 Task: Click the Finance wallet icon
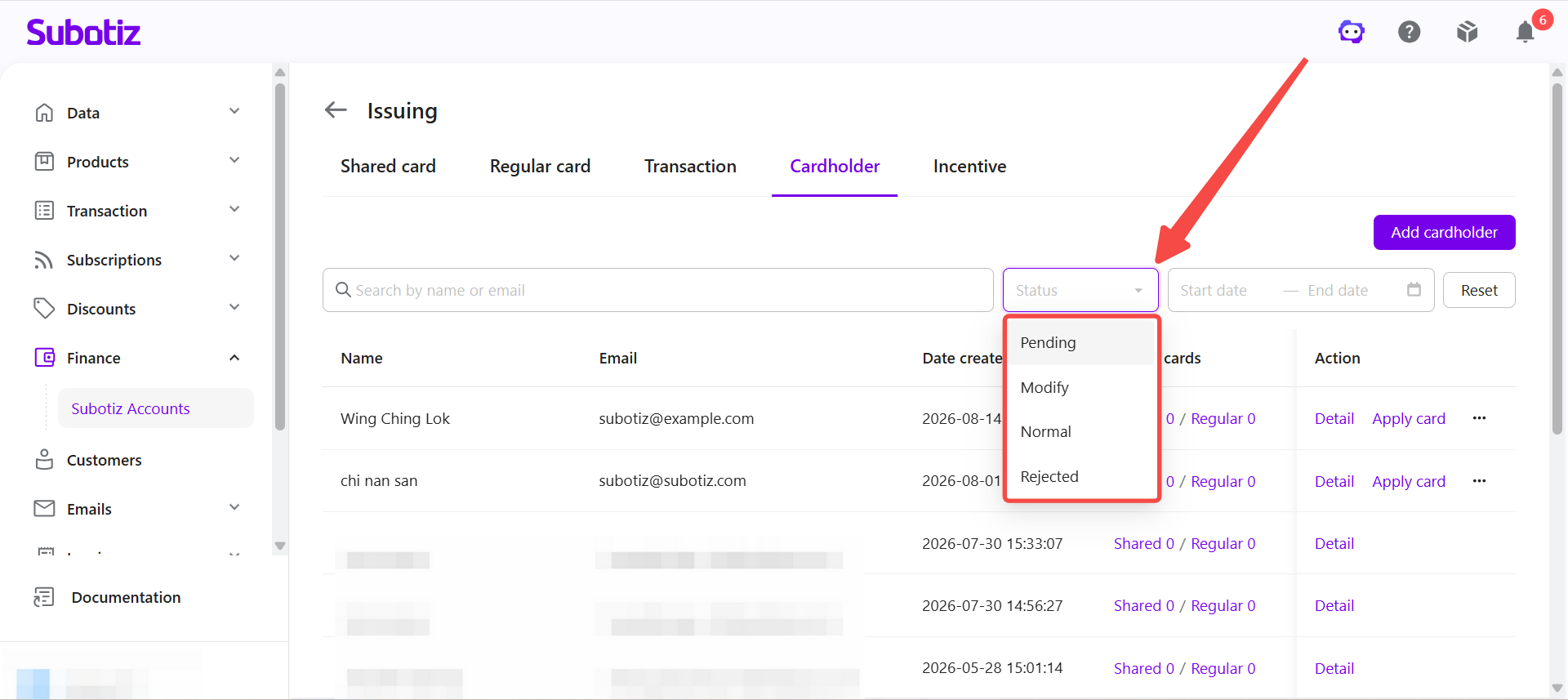pyautogui.click(x=44, y=357)
